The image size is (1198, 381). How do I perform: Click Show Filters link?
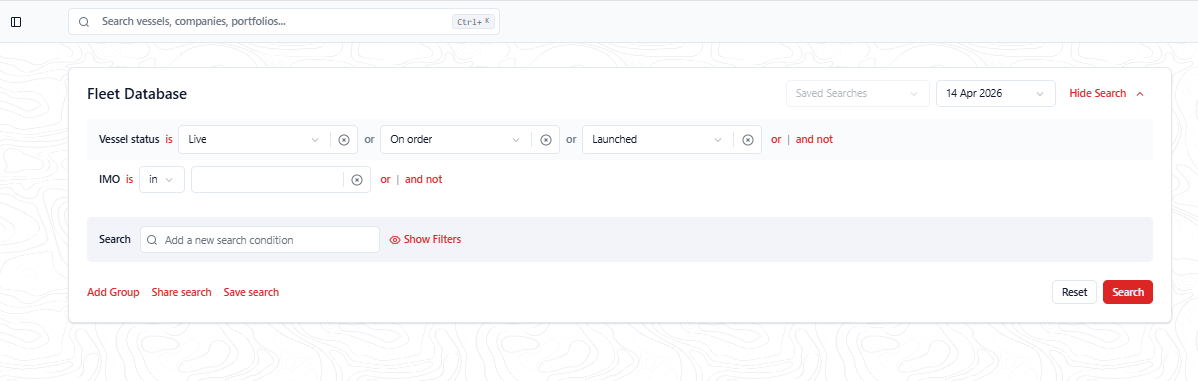[x=432, y=240]
